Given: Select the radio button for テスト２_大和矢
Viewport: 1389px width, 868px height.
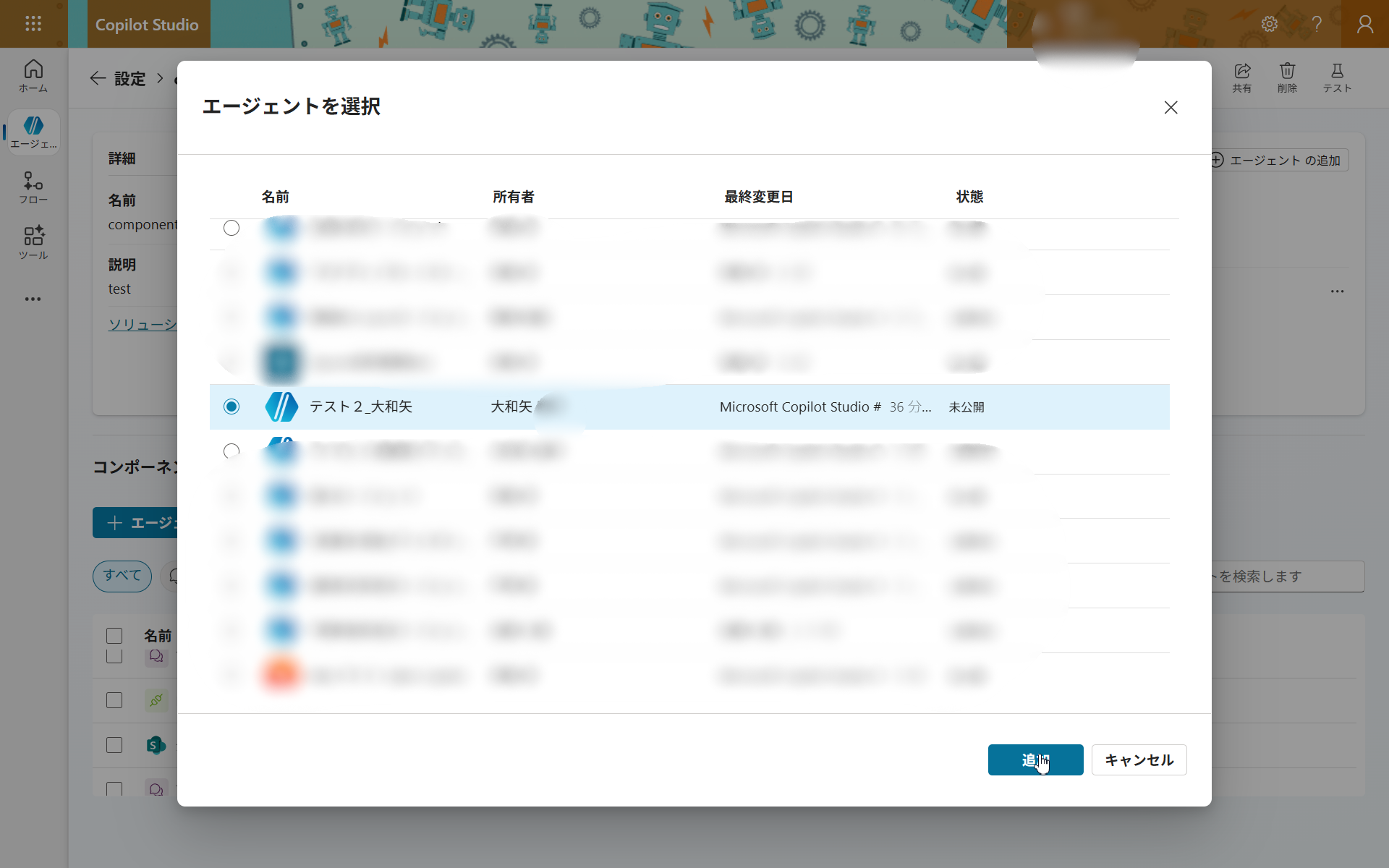Looking at the screenshot, I should (231, 407).
